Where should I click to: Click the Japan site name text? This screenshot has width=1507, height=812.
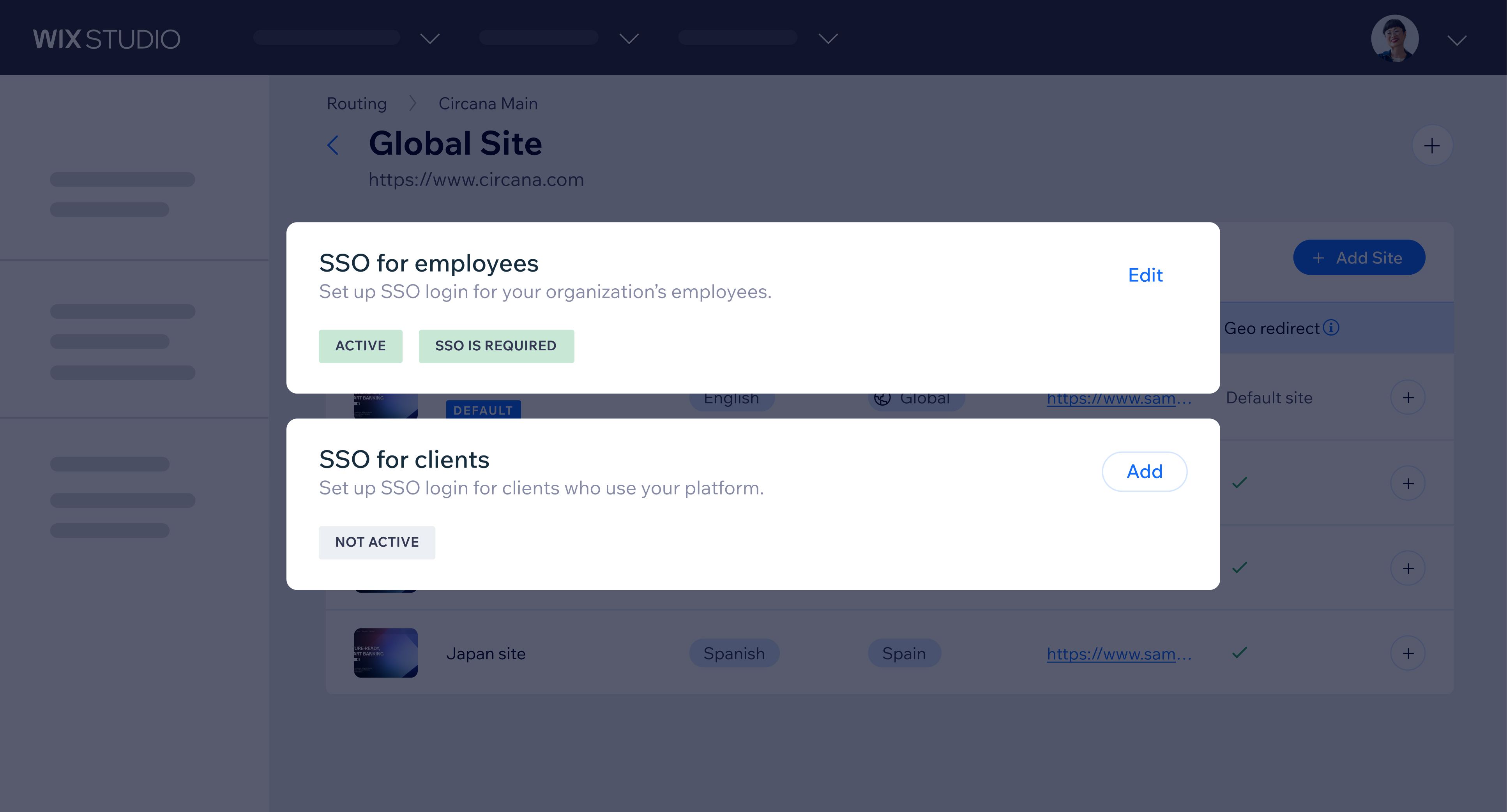pyautogui.click(x=486, y=653)
